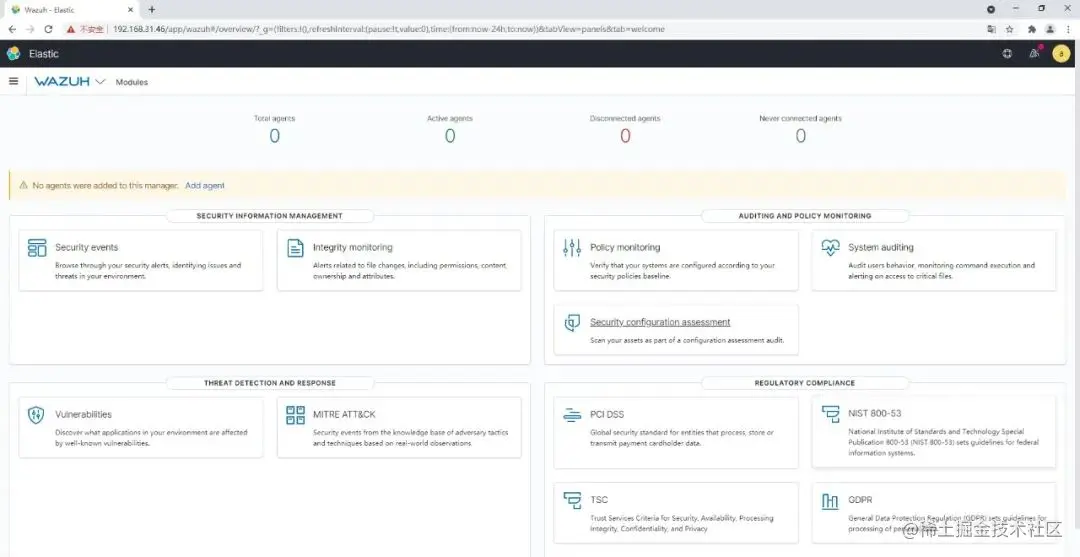Open Security configuration assessment link
The image size is (1080, 557).
660,322
